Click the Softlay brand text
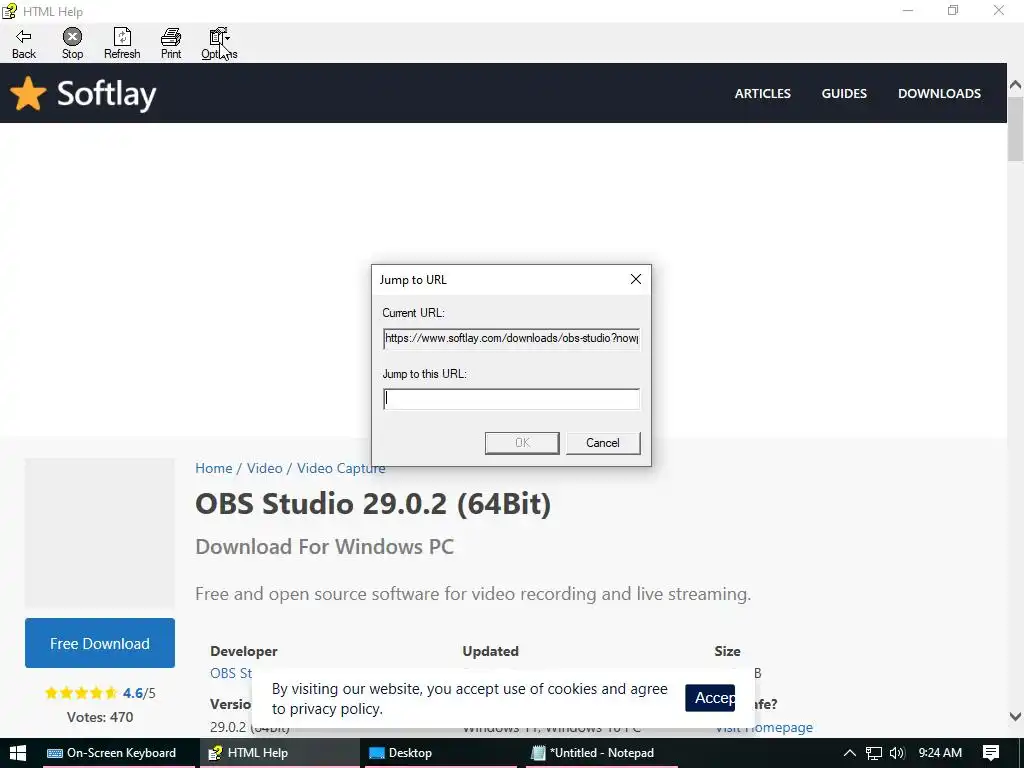The height and width of the screenshot is (768, 1024). coord(106,95)
